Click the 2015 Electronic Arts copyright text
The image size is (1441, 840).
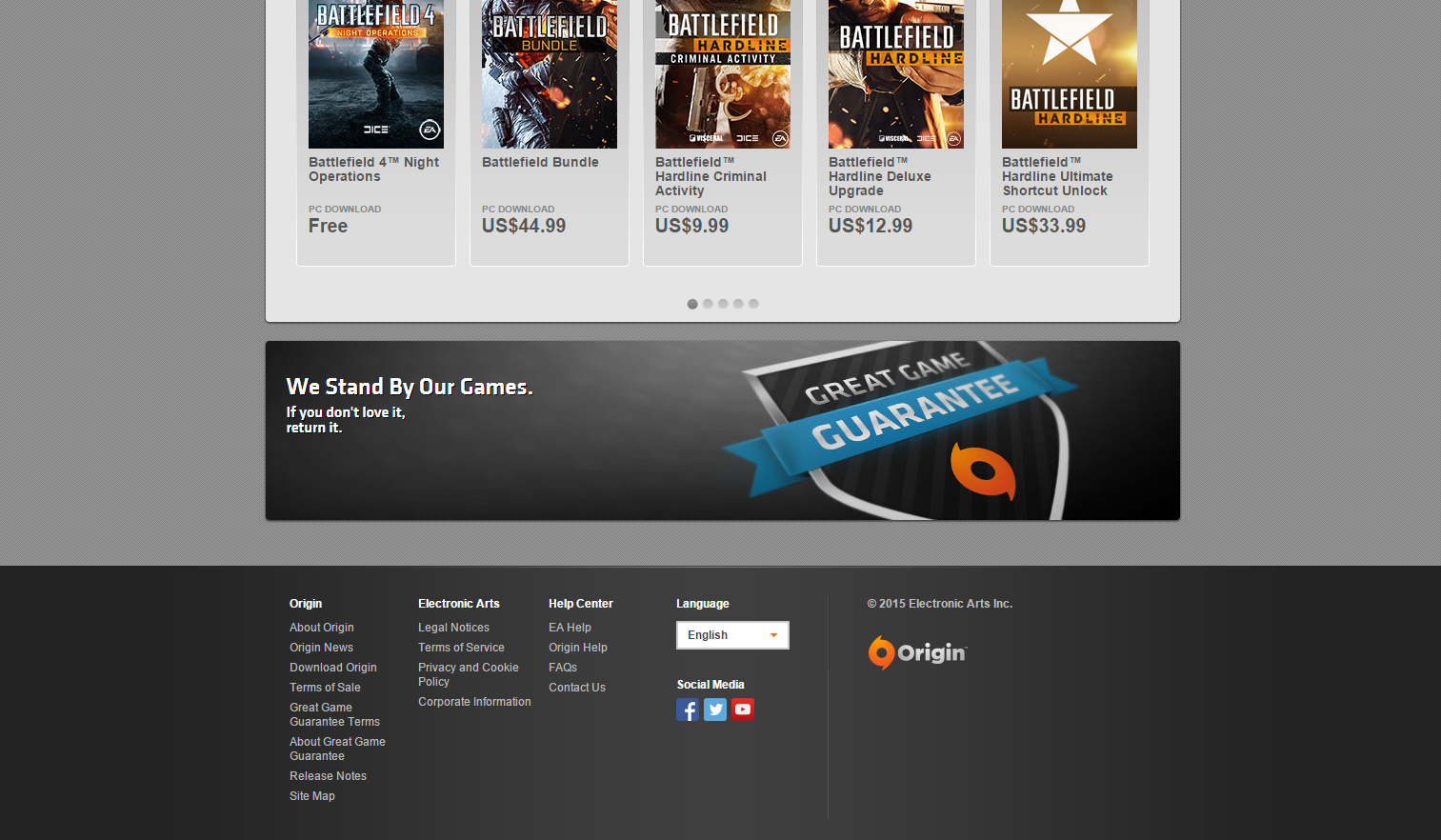pyautogui.click(x=940, y=604)
